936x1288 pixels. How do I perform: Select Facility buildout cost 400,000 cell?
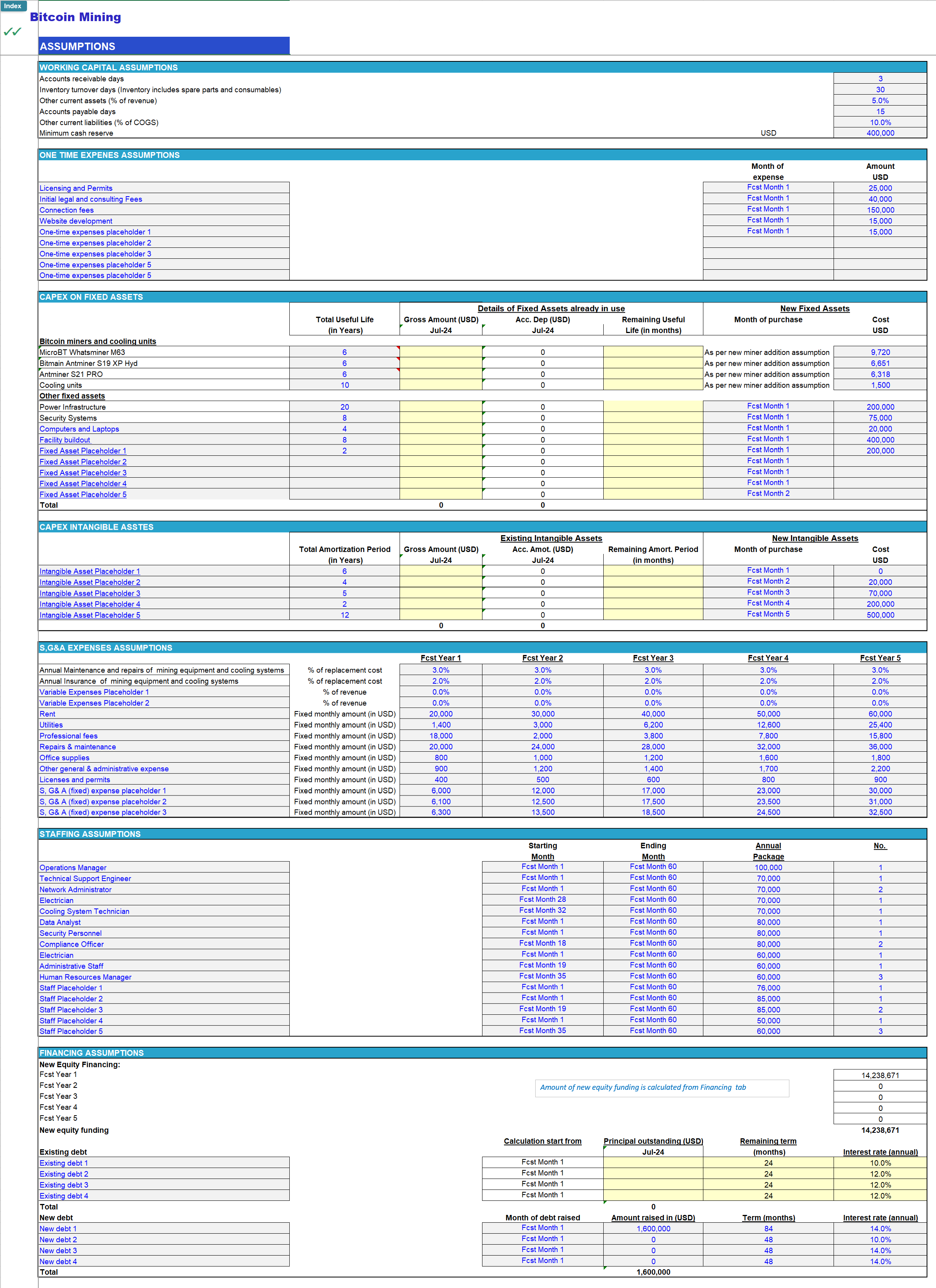(880, 439)
